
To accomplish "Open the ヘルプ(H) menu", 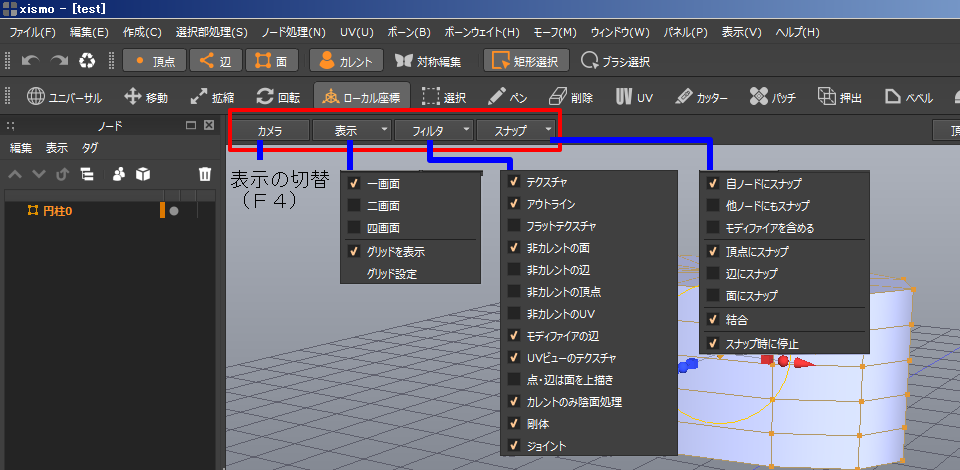I will pyautogui.click(x=797, y=32).
